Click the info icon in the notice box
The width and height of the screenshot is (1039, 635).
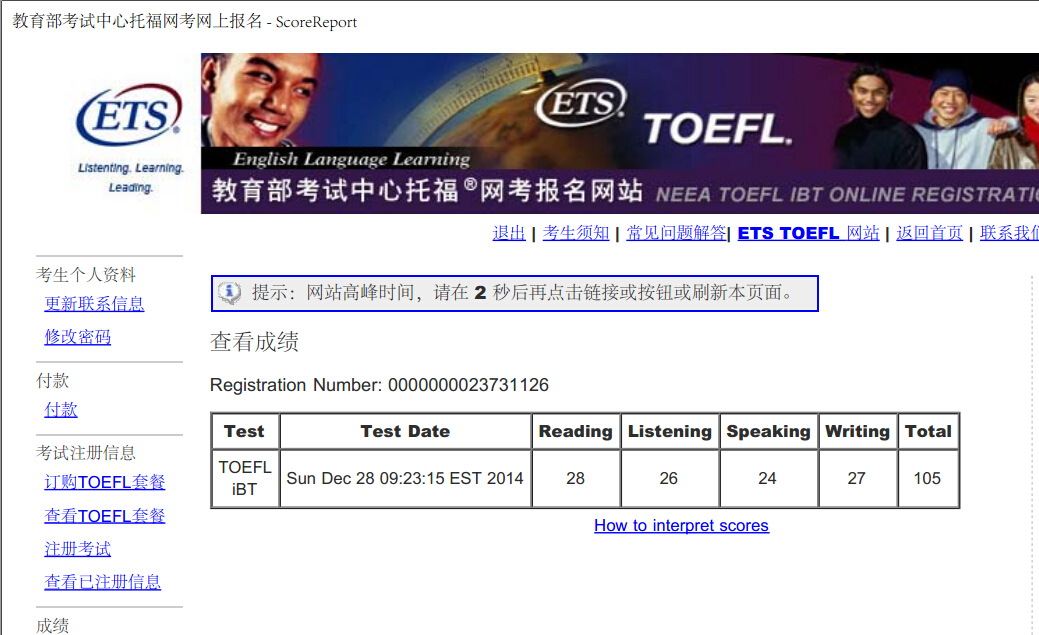230,293
